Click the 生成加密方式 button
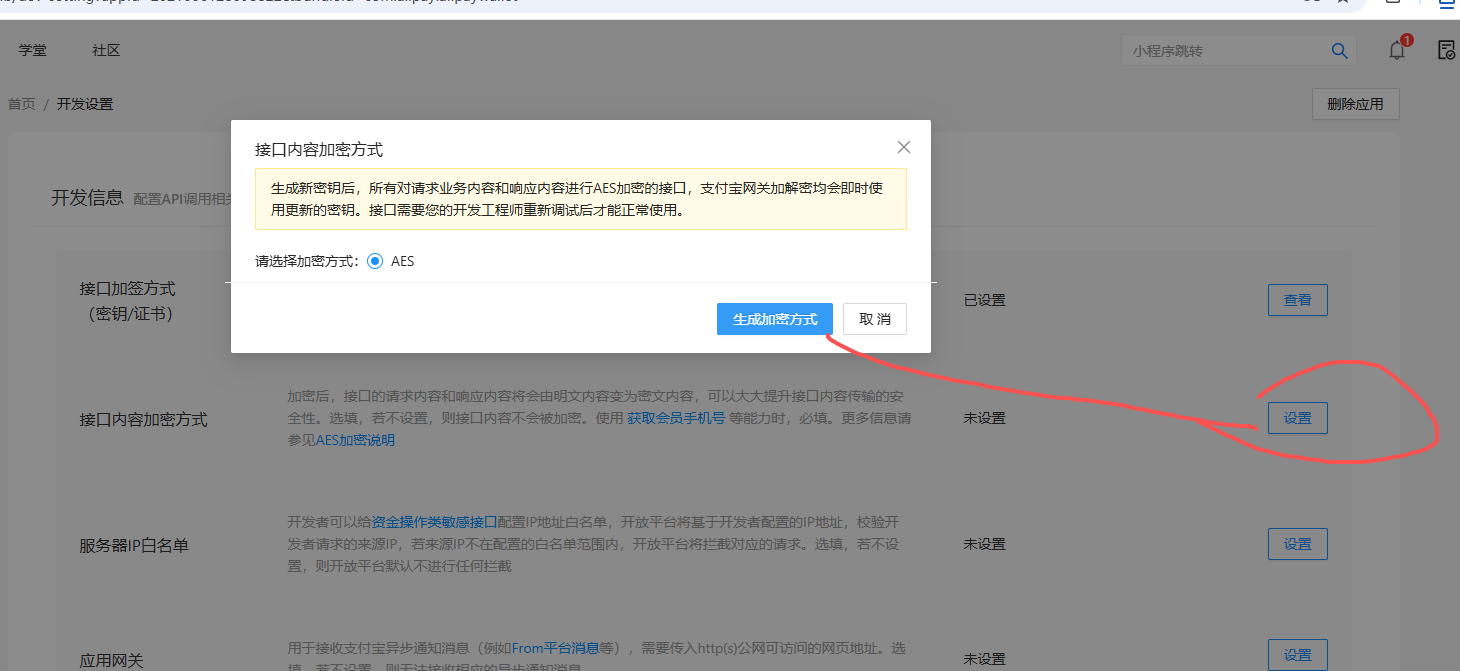The image size is (1460, 671). [x=774, y=319]
